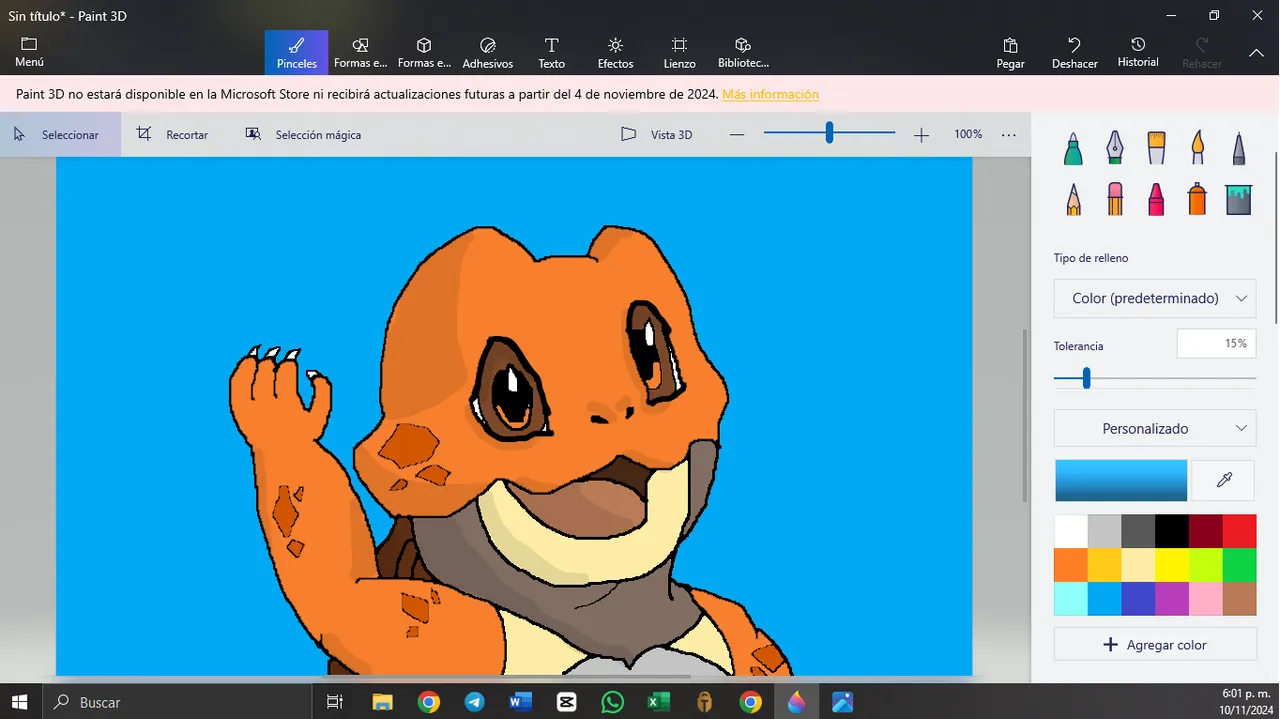Choose the Recortar tool
1280x719 pixels.
point(173,134)
